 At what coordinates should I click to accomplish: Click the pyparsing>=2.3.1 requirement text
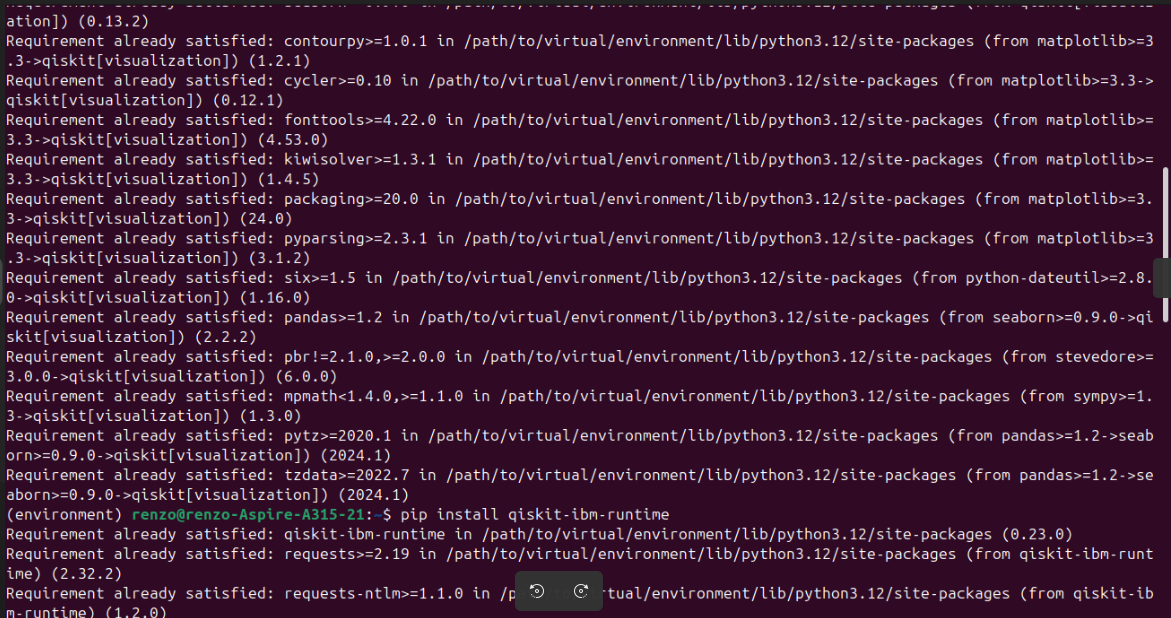[355, 239]
